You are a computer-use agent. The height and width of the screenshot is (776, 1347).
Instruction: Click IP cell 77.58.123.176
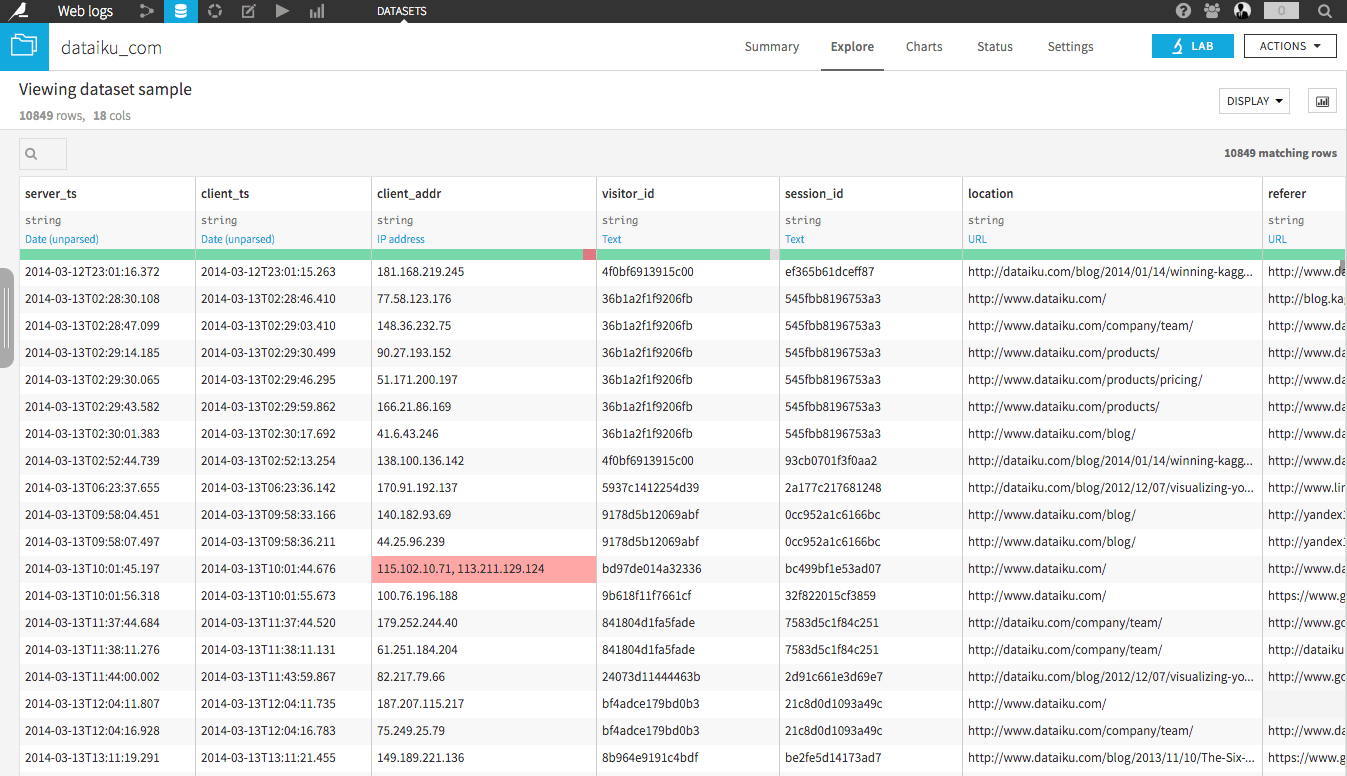coord(484,299)
